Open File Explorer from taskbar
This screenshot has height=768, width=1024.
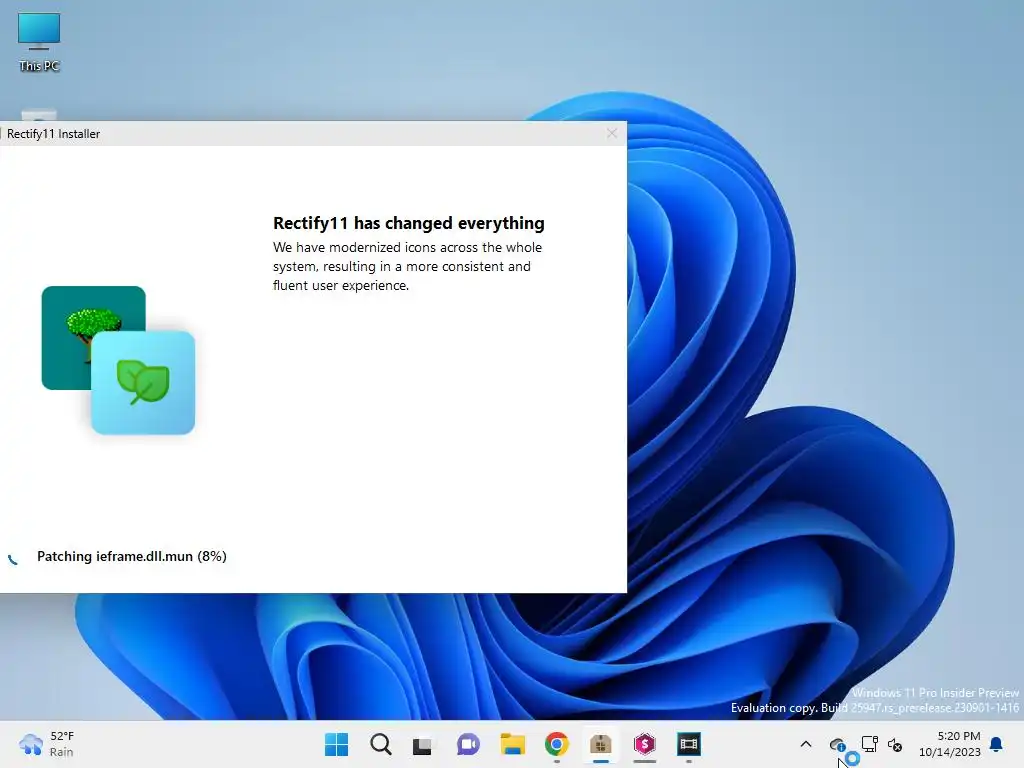tap(513, 744)
